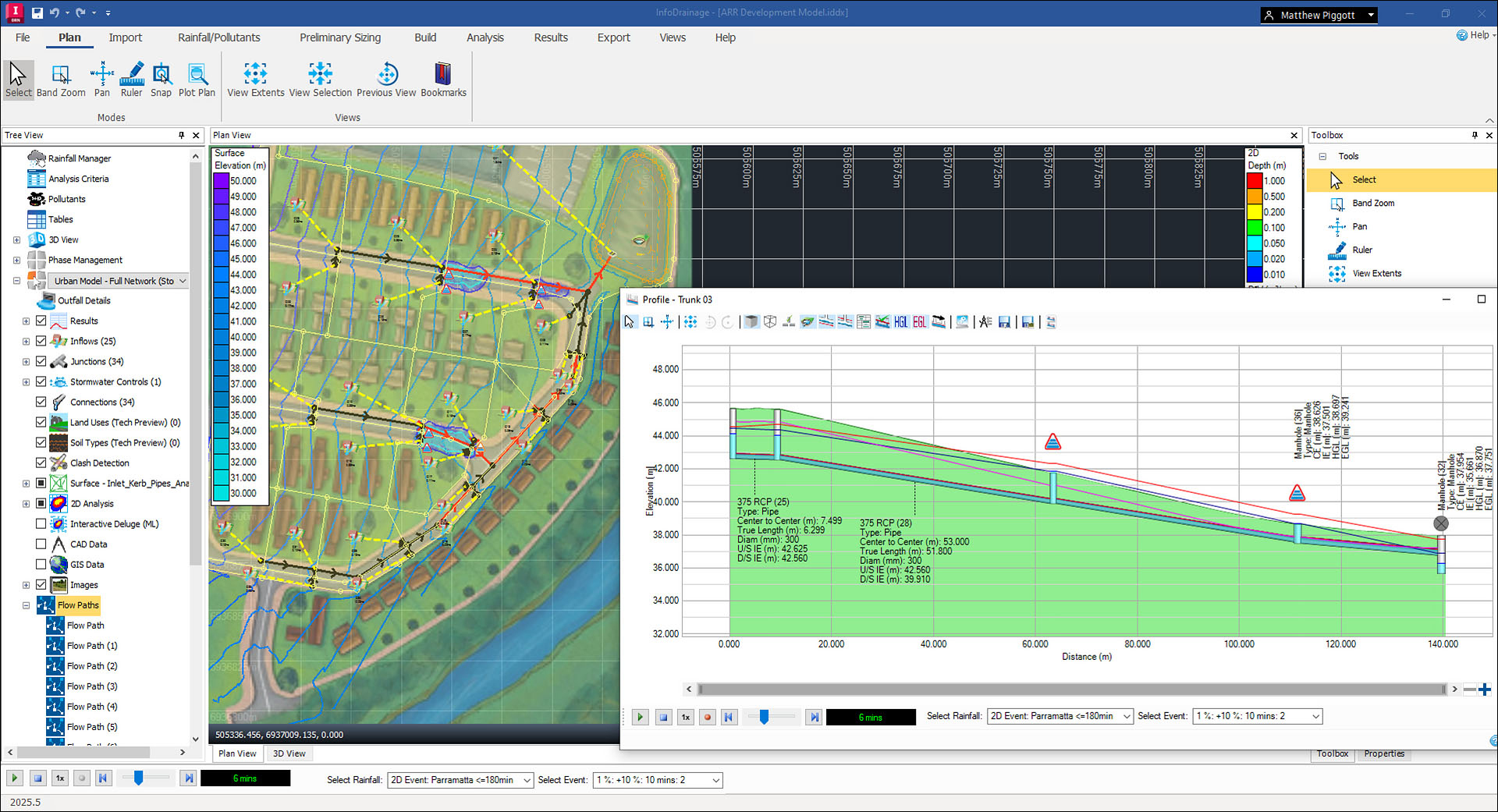This screenshot has height=812, width=1498.
Task: Enable the GIS Data layer checkbox
Action: pyautogui.click(x=41, y=564)
